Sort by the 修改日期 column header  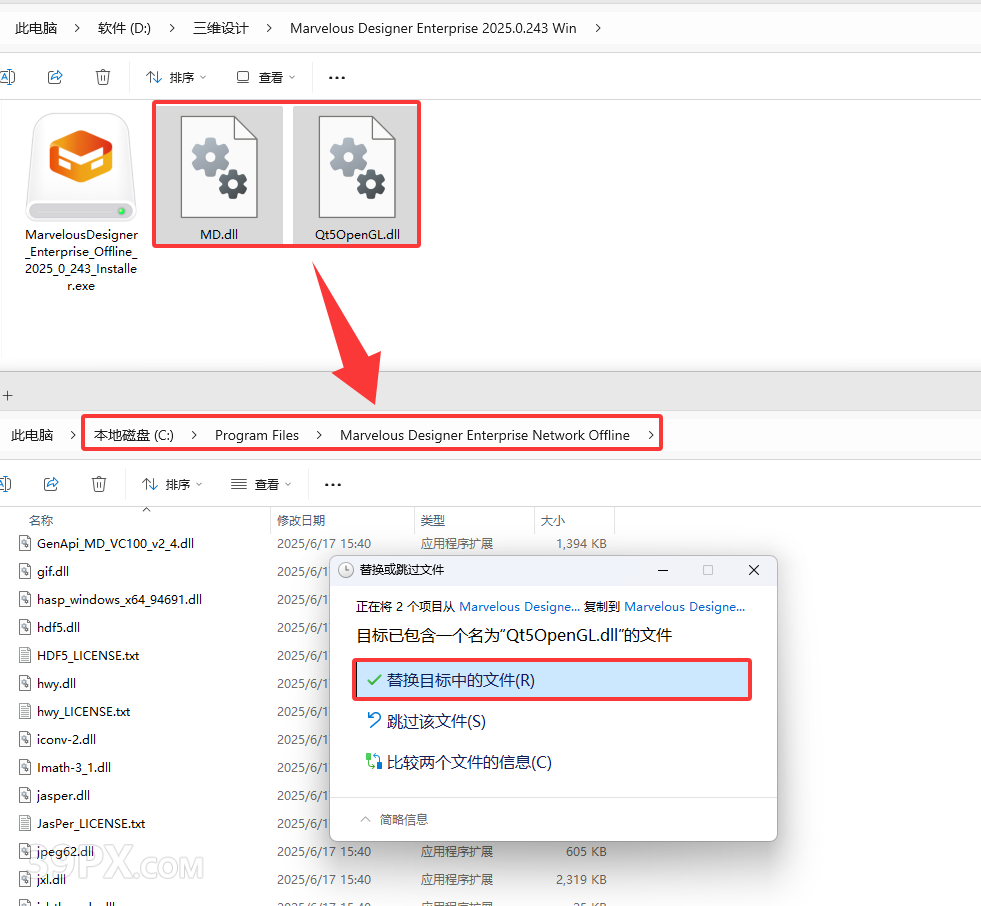301,521
